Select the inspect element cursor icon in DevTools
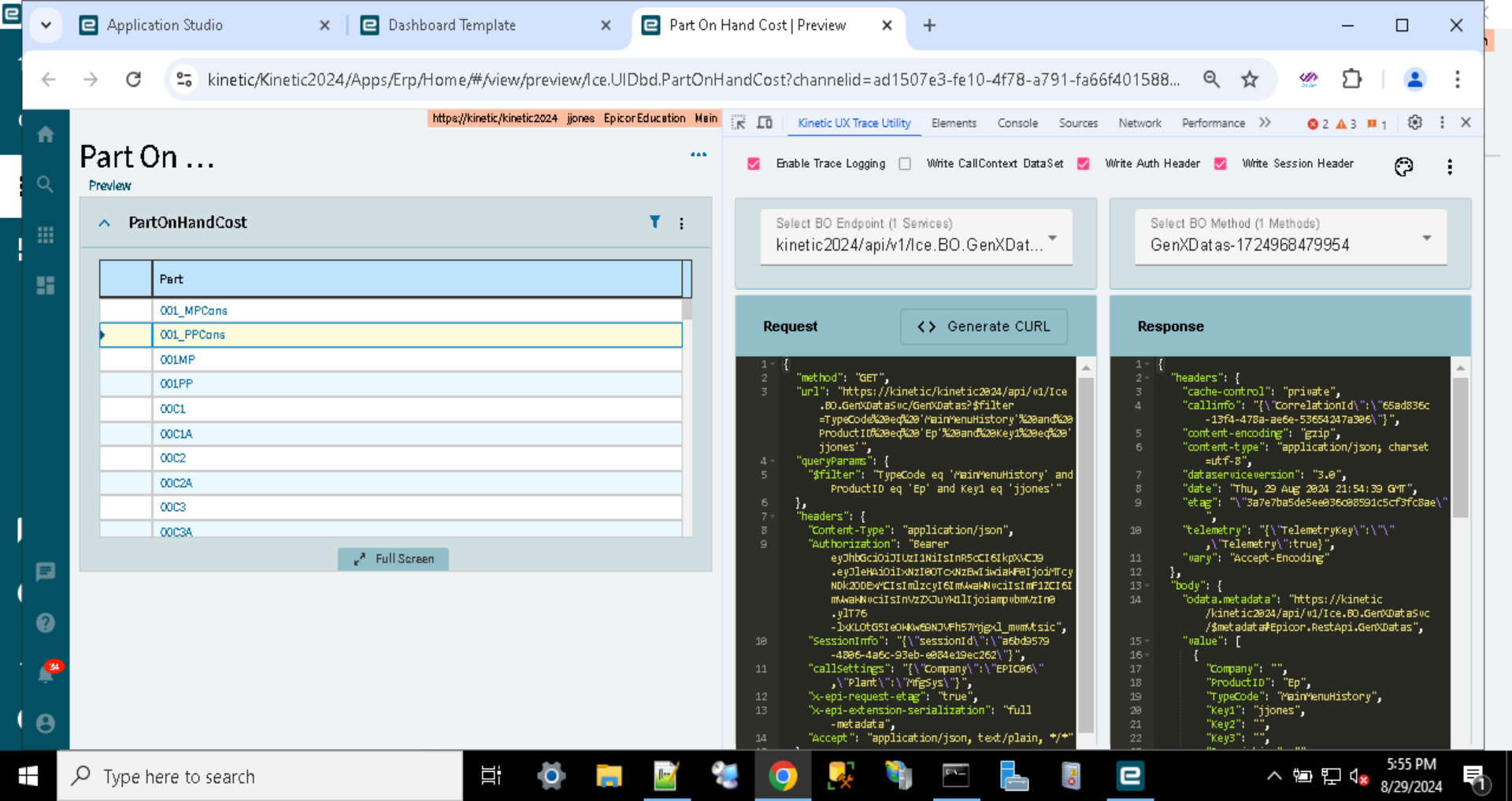 click(x=739, y=123)
